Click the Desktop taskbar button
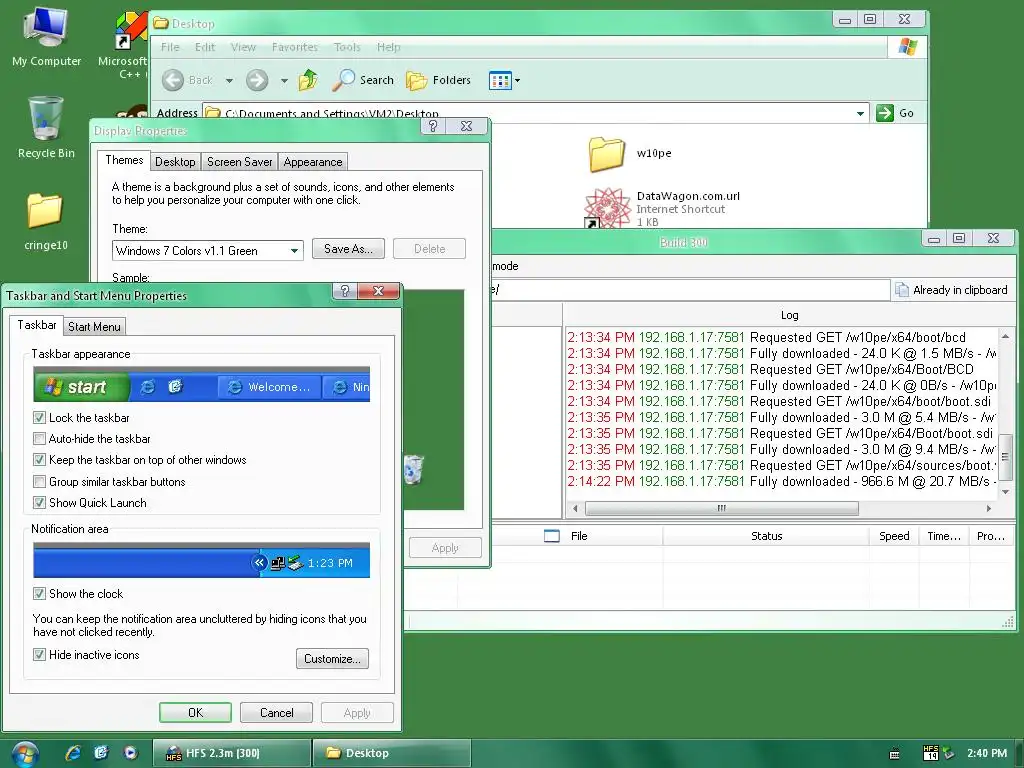This screenshot has width=1024, height=768. 392,753
